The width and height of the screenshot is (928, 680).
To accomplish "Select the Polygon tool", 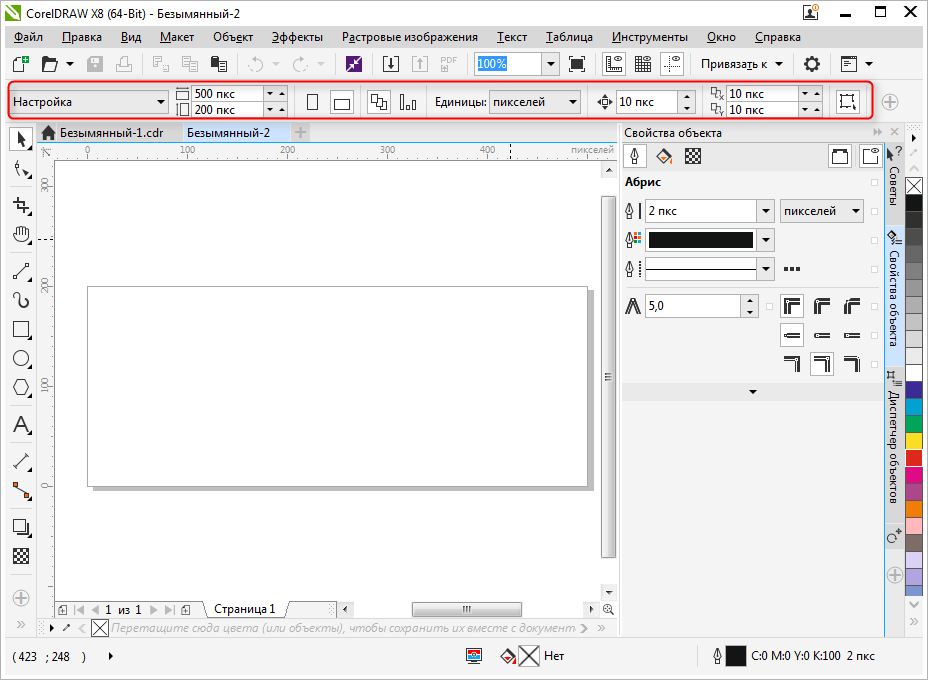I will tap(20, 387).
